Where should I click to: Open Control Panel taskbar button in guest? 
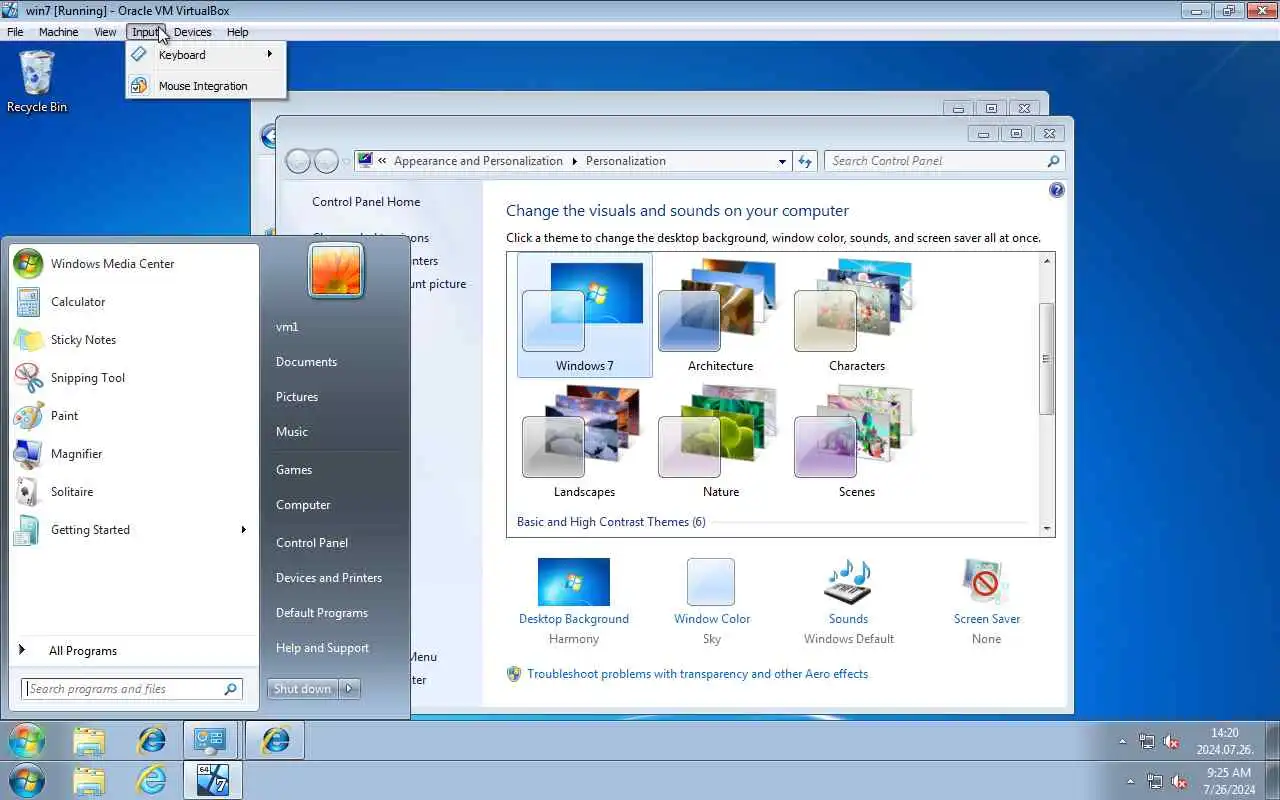210,741
